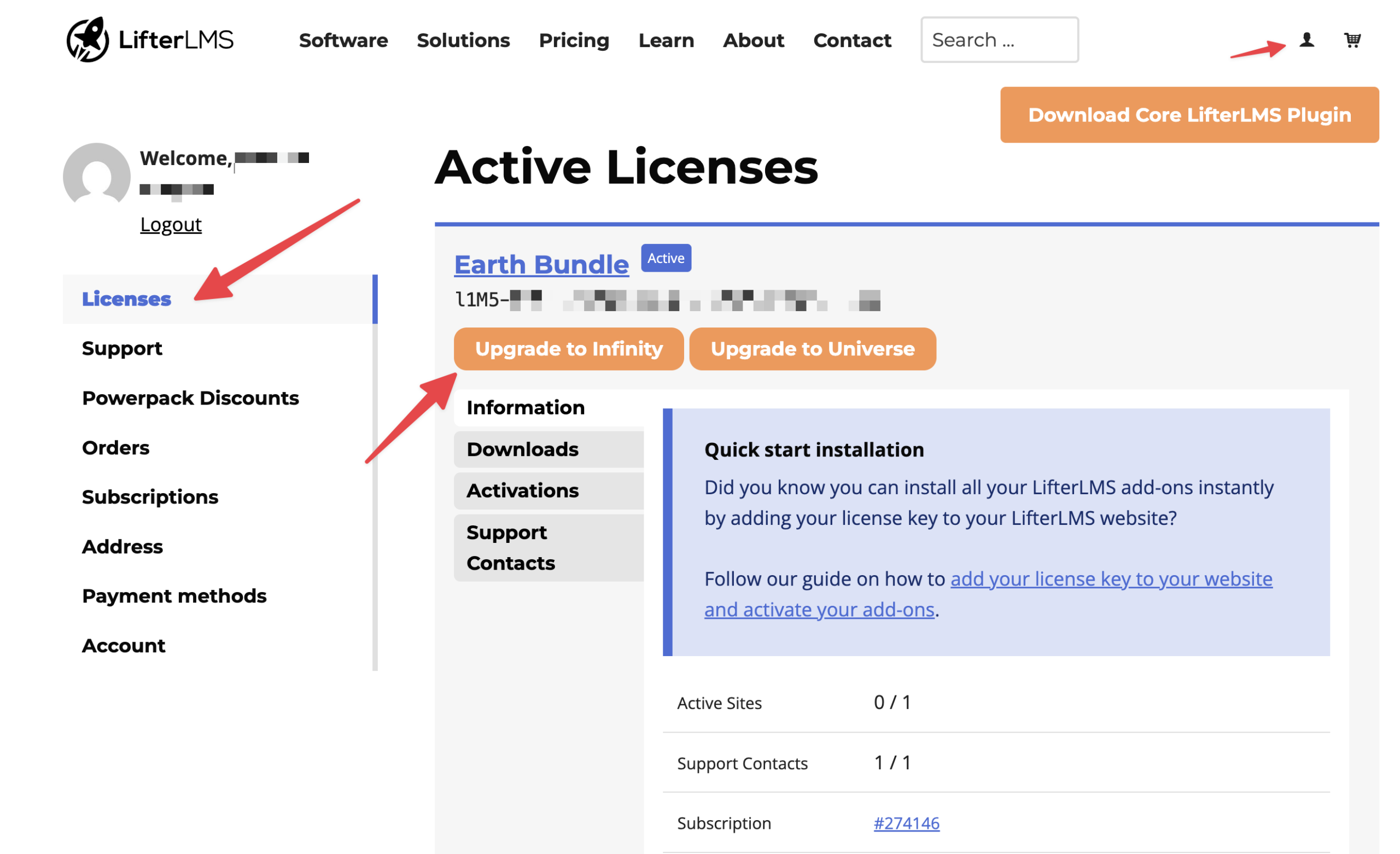1400x854 pixels.
Task: Click the Search input field
Action: pyautogui.click(x=999, y=40)
